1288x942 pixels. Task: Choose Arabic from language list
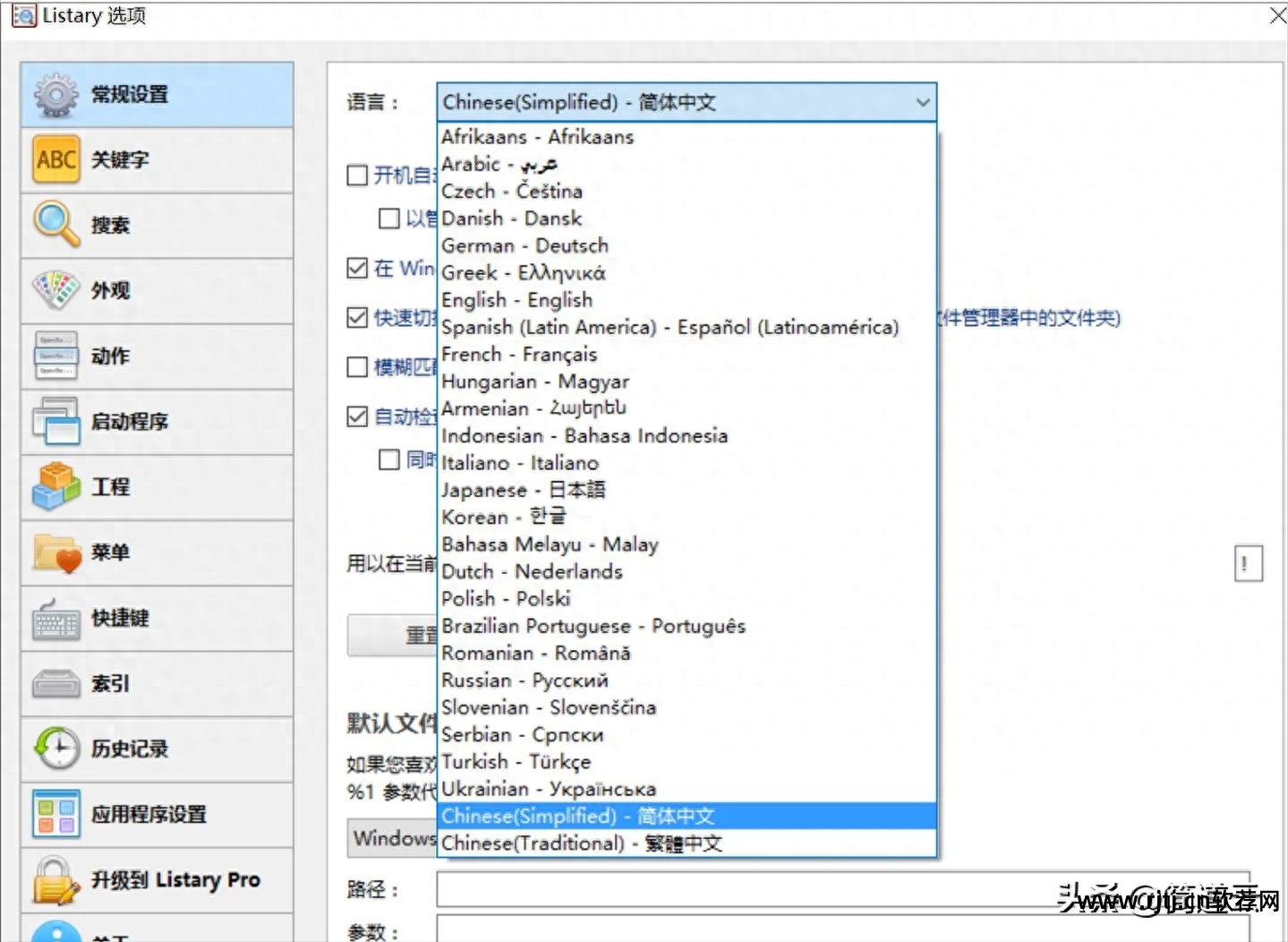(x=687, y=164)
